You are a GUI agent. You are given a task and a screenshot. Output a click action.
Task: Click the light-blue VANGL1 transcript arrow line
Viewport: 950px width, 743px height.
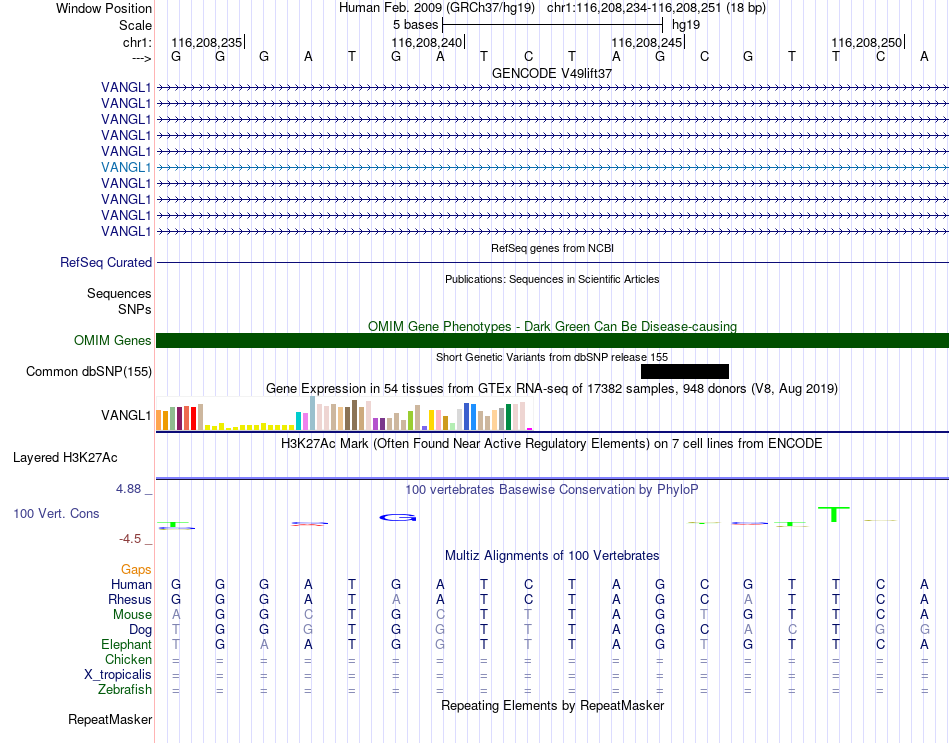tap(552, 167)
